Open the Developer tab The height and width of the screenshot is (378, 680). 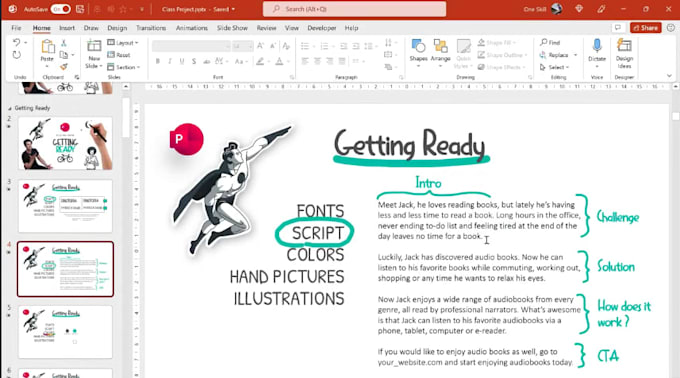coord(322,28)
